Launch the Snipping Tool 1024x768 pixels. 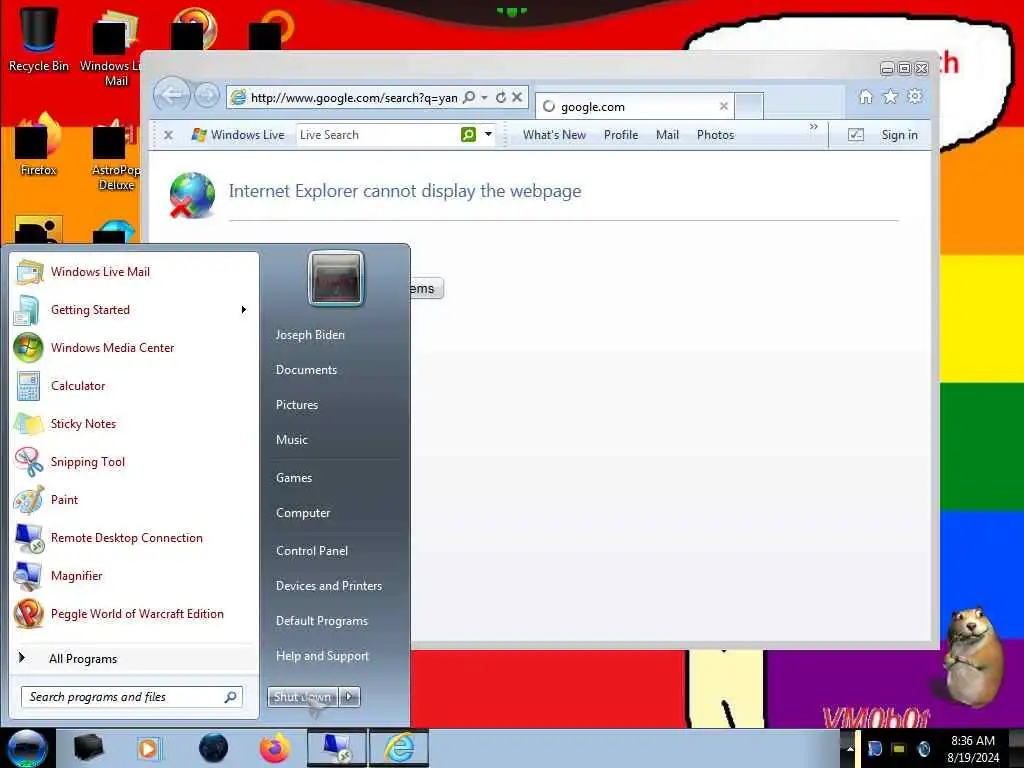click(x=135, y=461)
